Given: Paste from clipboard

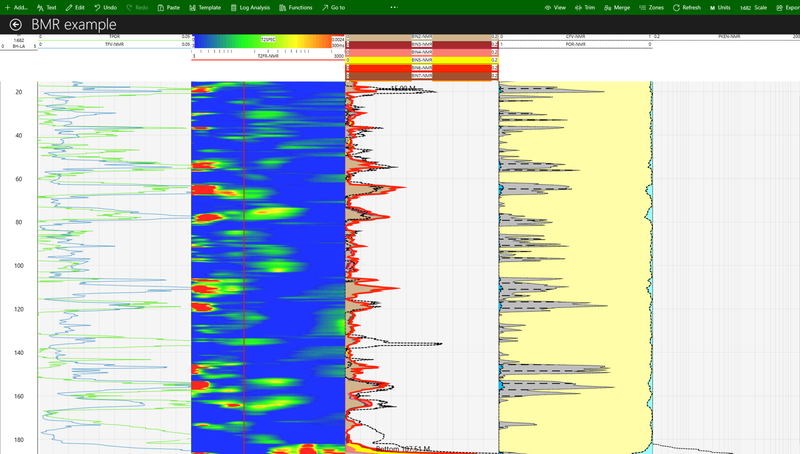Looking at the screenshot, I should 168,8.
